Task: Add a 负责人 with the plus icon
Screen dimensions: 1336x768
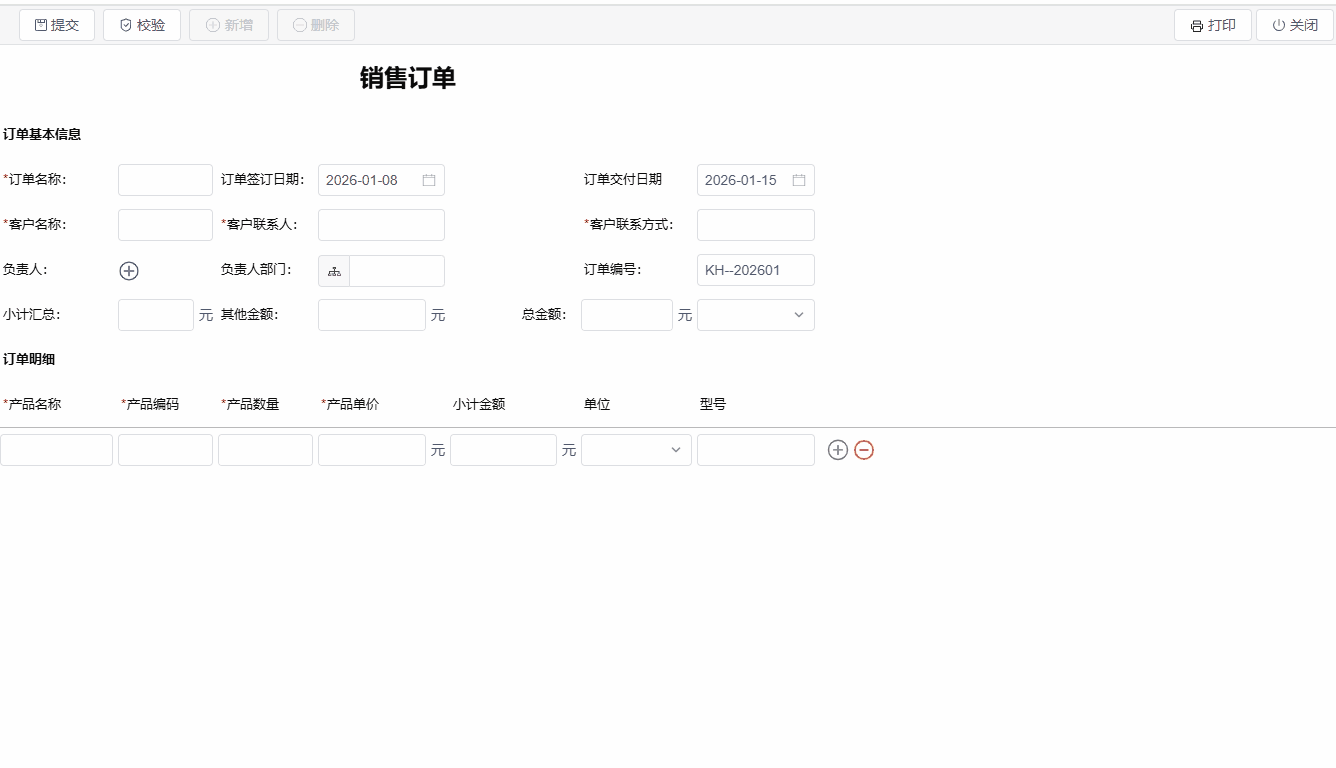Action: pyautogui.click(x=129, y=271)
